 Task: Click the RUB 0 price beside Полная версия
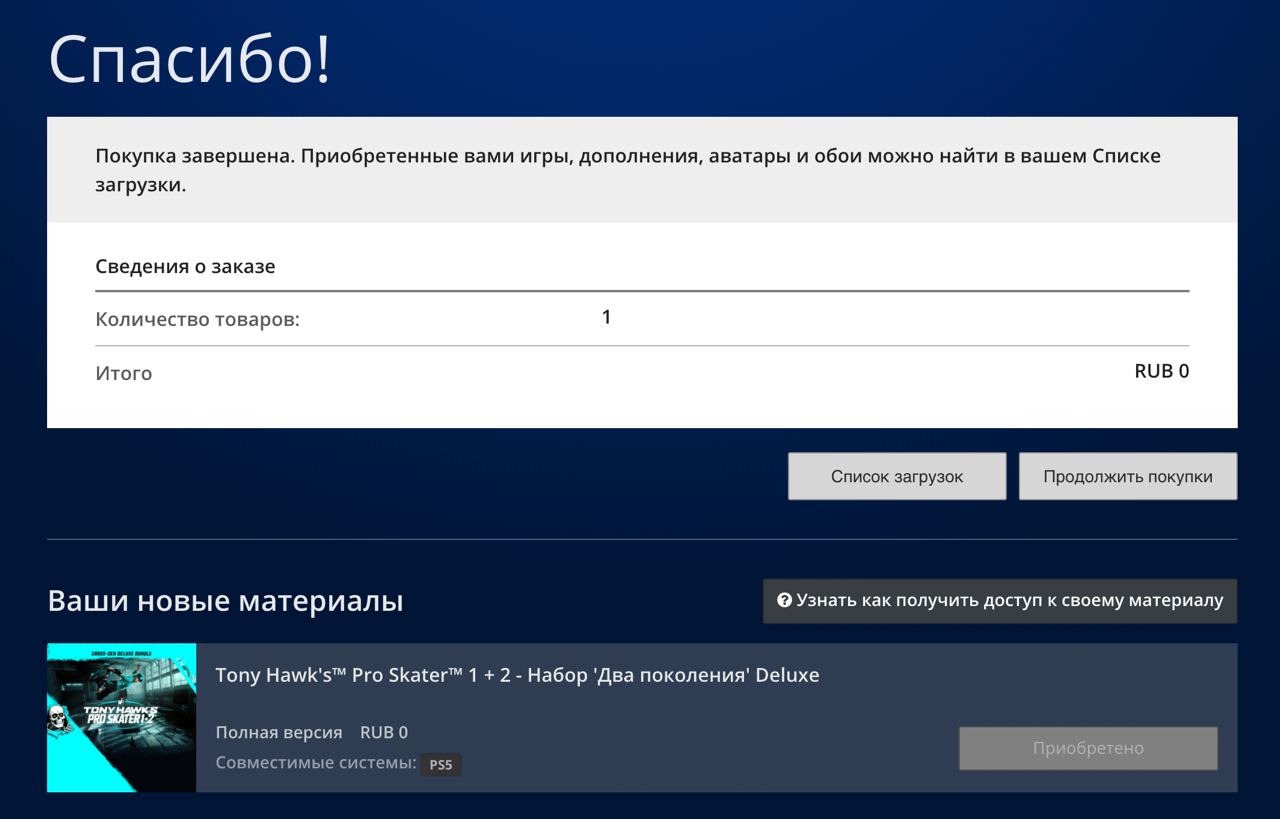[x=384, y=732]
